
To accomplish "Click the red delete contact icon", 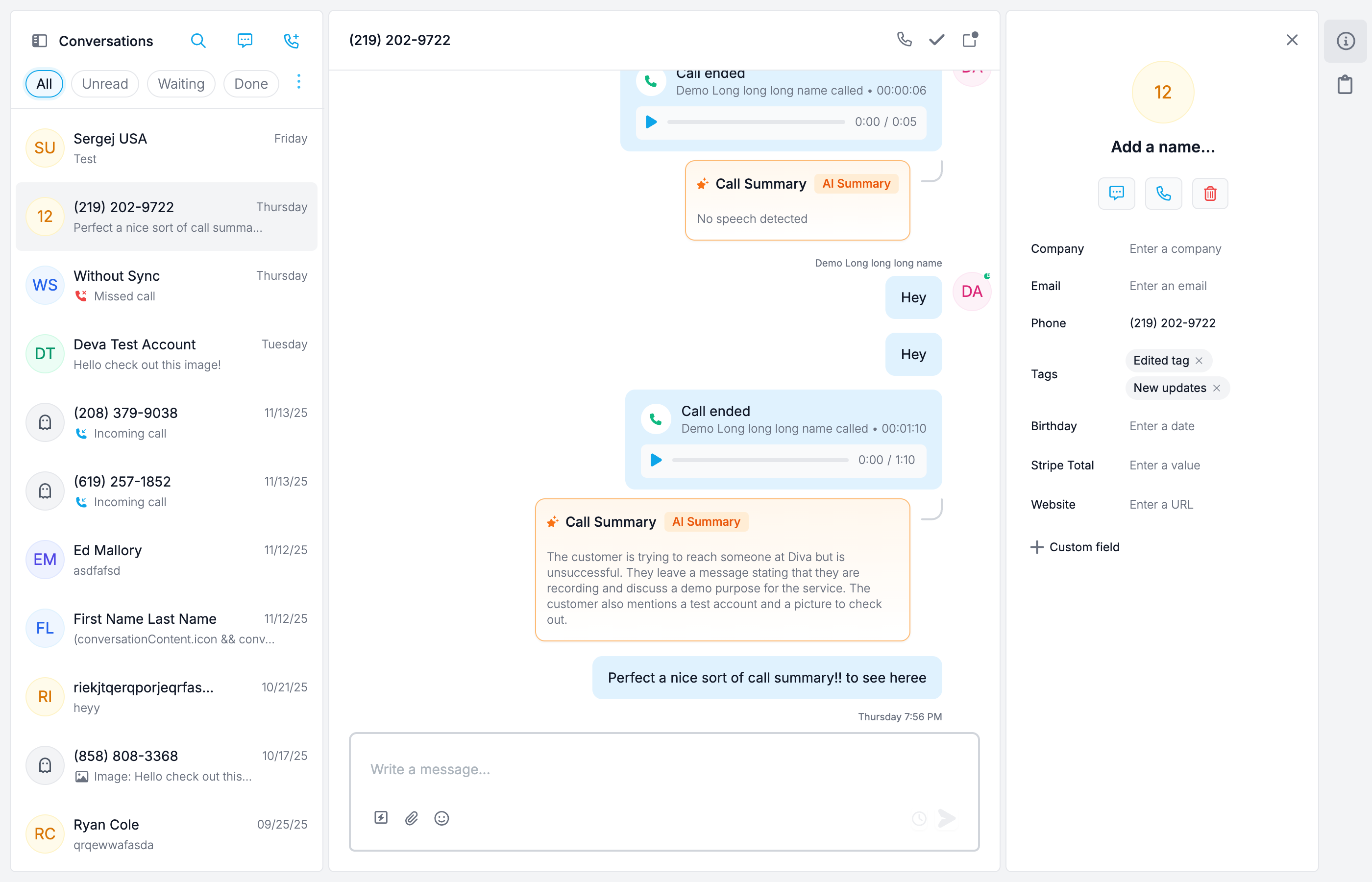I will [x=1210, y=194].
